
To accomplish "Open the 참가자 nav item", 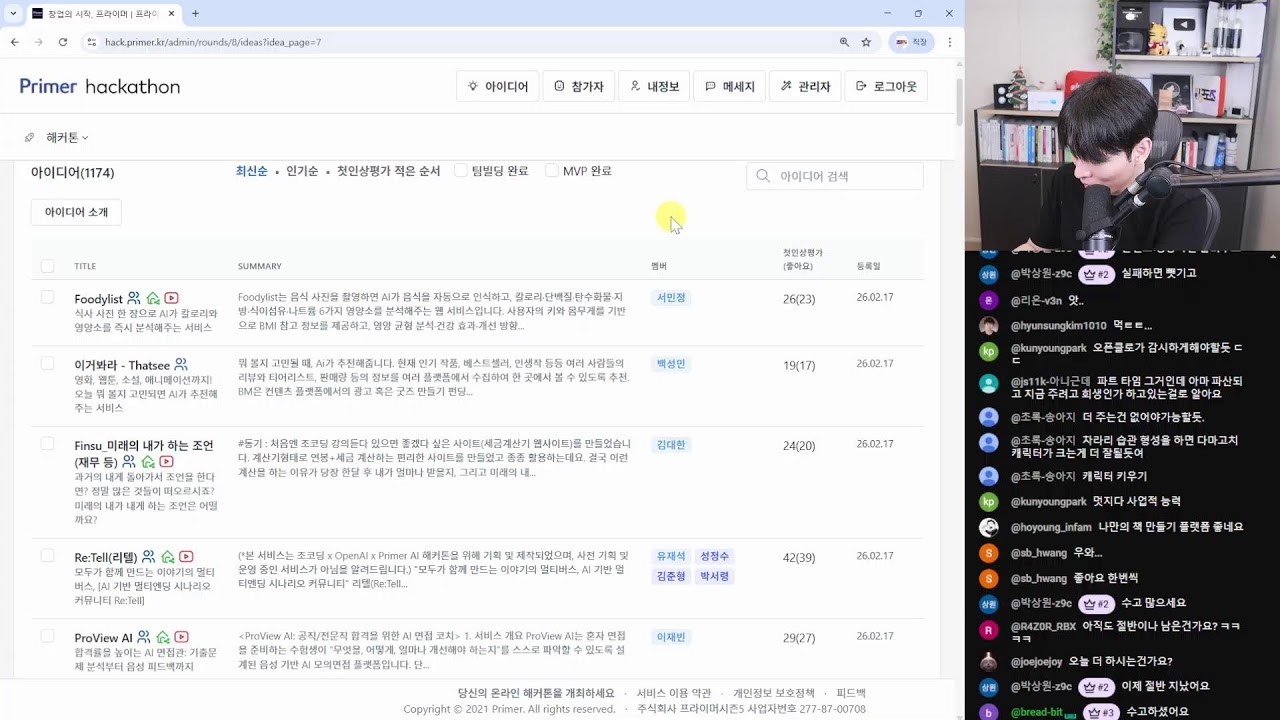I will click(579, 87).
